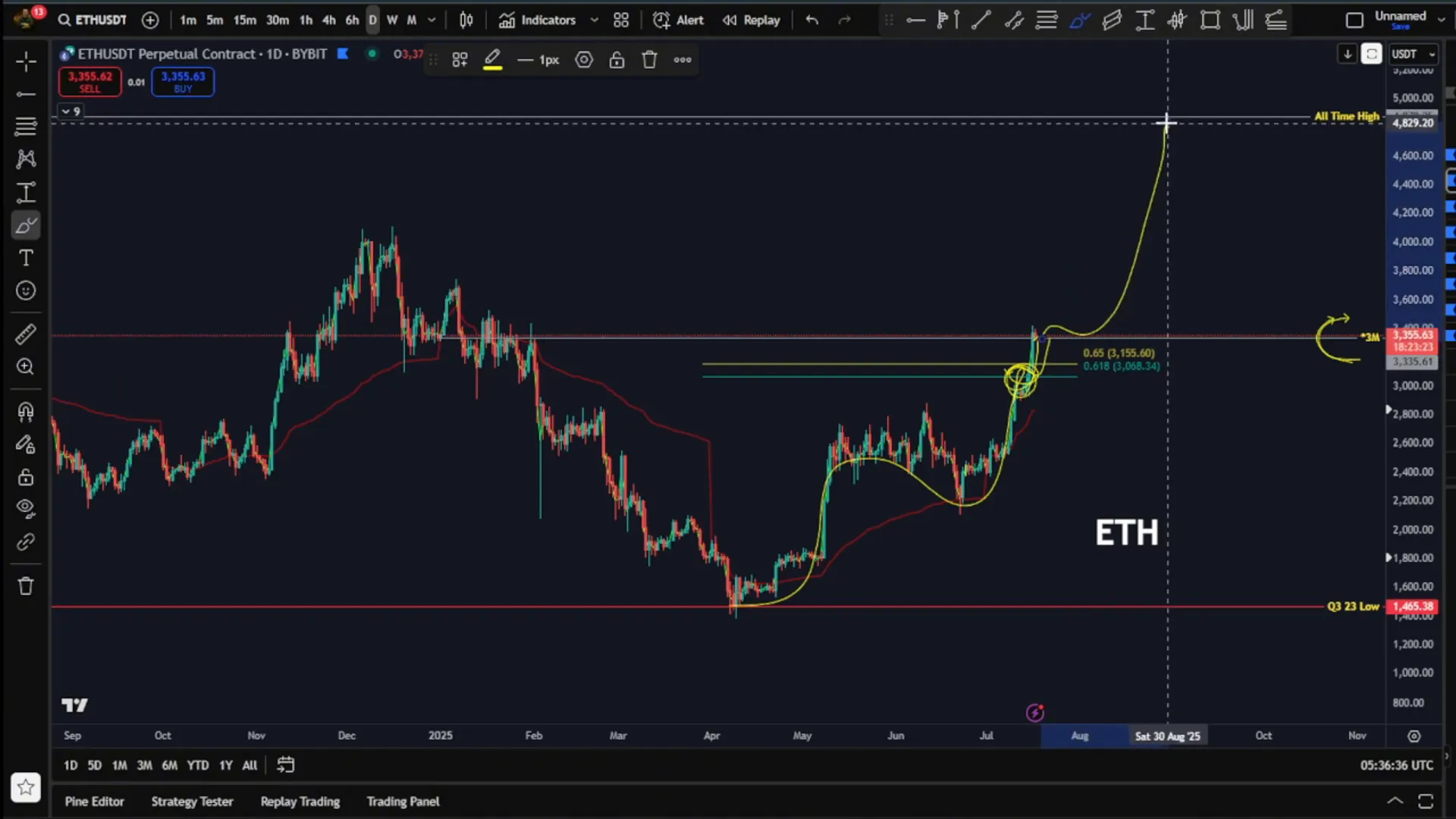Set range to All

pyautogui.click(x=249, y=765)
